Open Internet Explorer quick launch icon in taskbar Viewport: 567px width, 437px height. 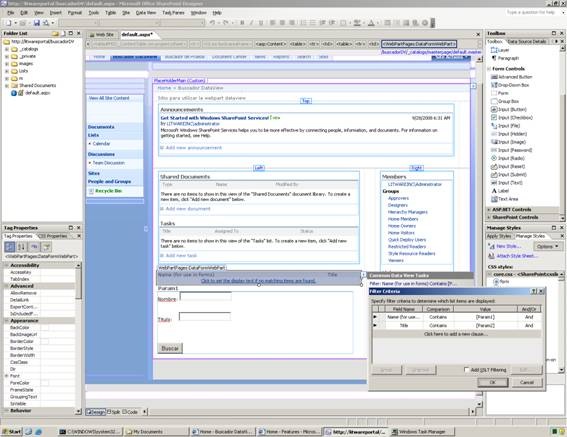38,432
